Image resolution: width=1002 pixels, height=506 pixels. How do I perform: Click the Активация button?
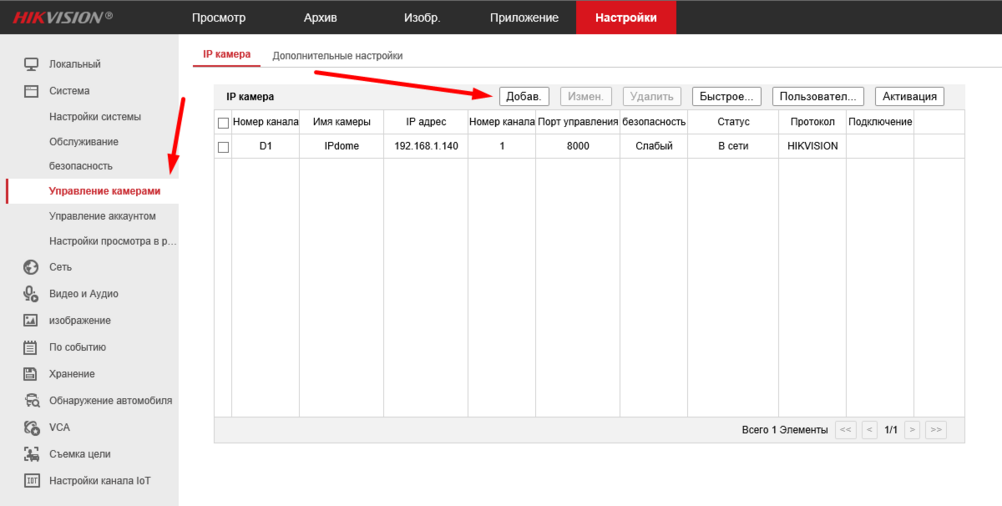[x=909, y=96]
